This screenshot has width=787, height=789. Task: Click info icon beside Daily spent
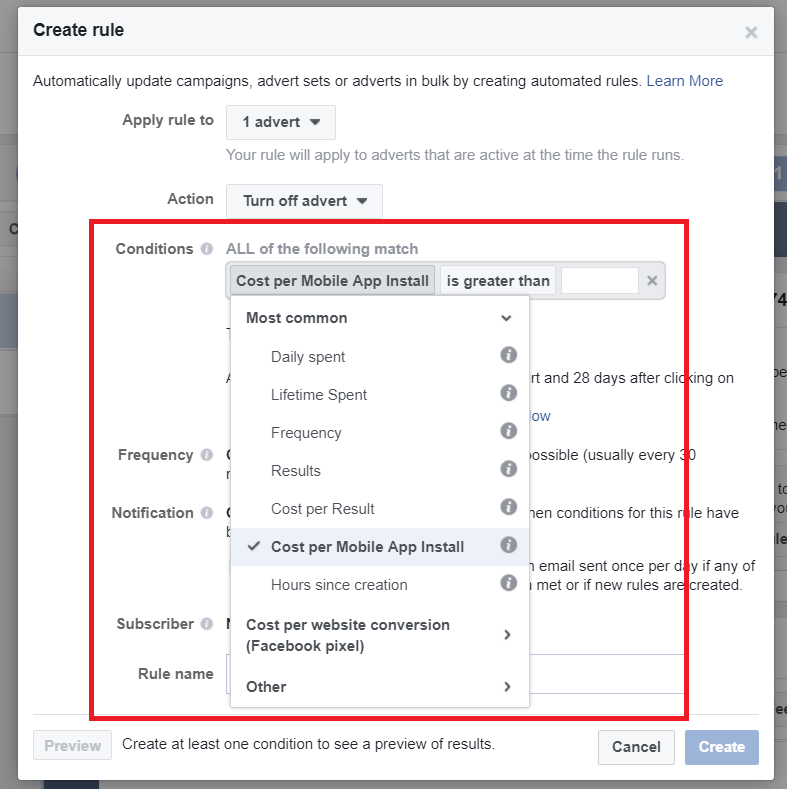point(508,355)
